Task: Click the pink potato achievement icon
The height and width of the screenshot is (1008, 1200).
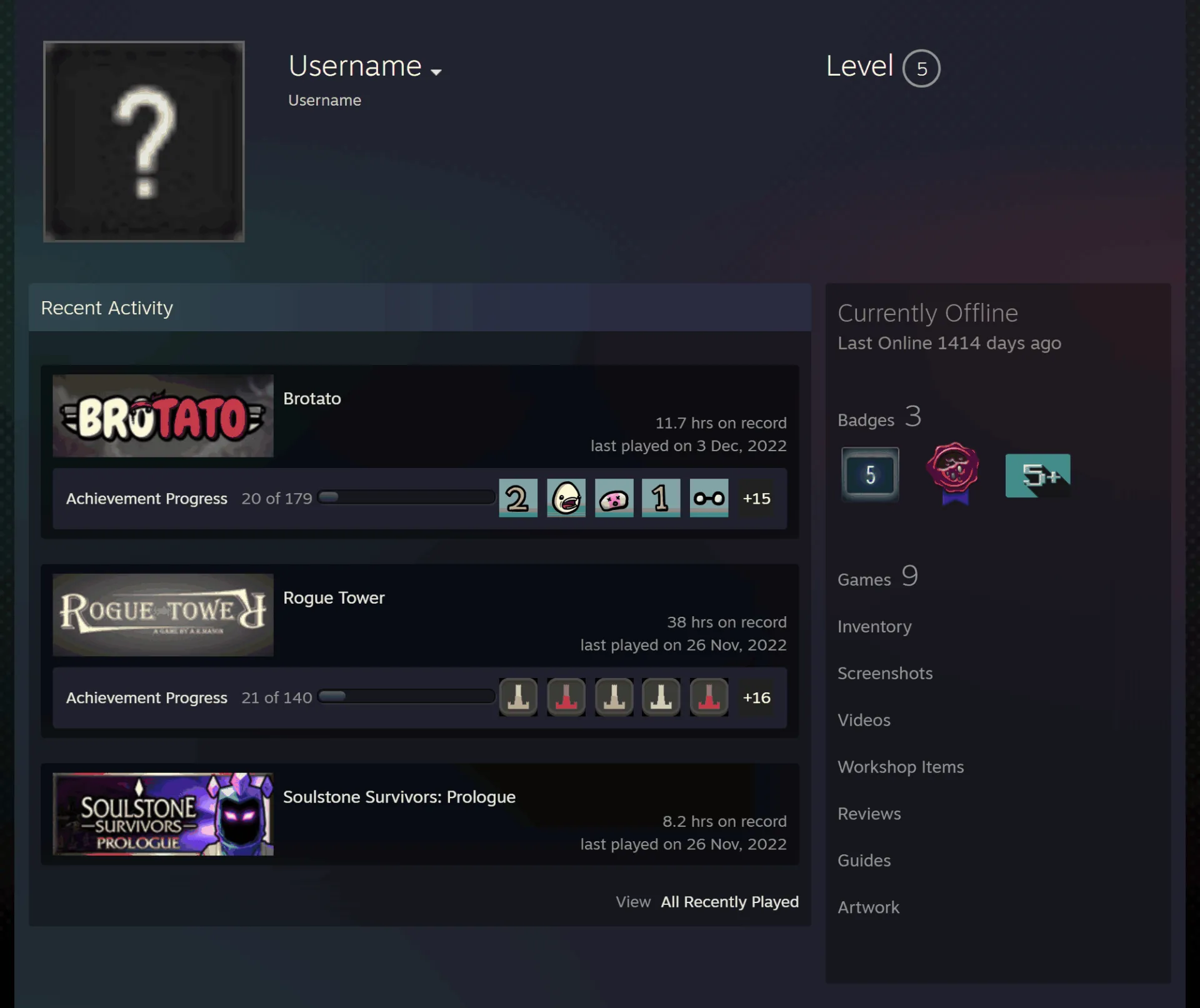Action: click(614, 498)
